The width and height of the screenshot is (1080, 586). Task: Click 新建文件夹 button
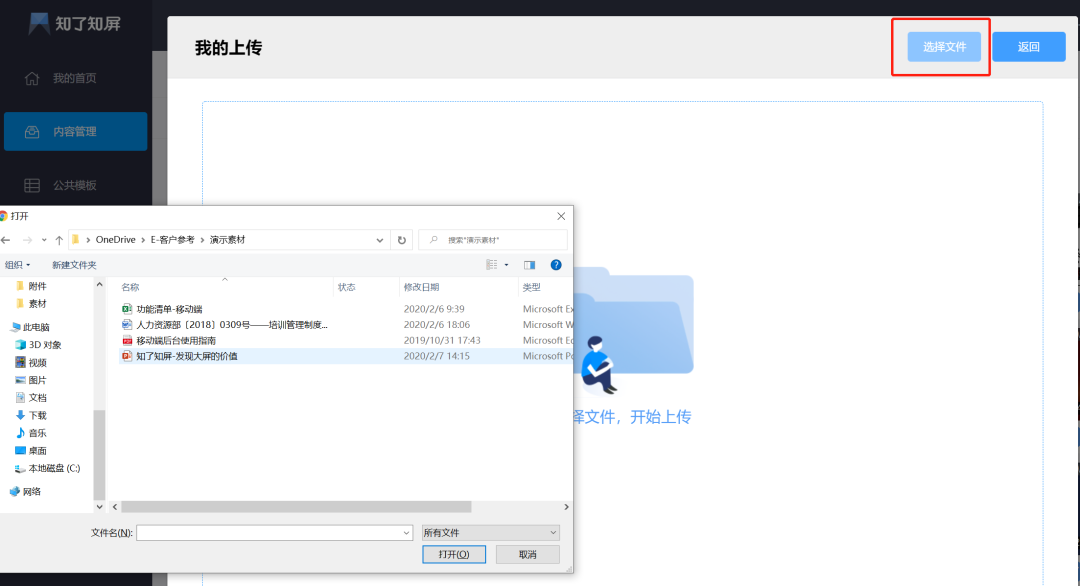[x=74, y=265]
